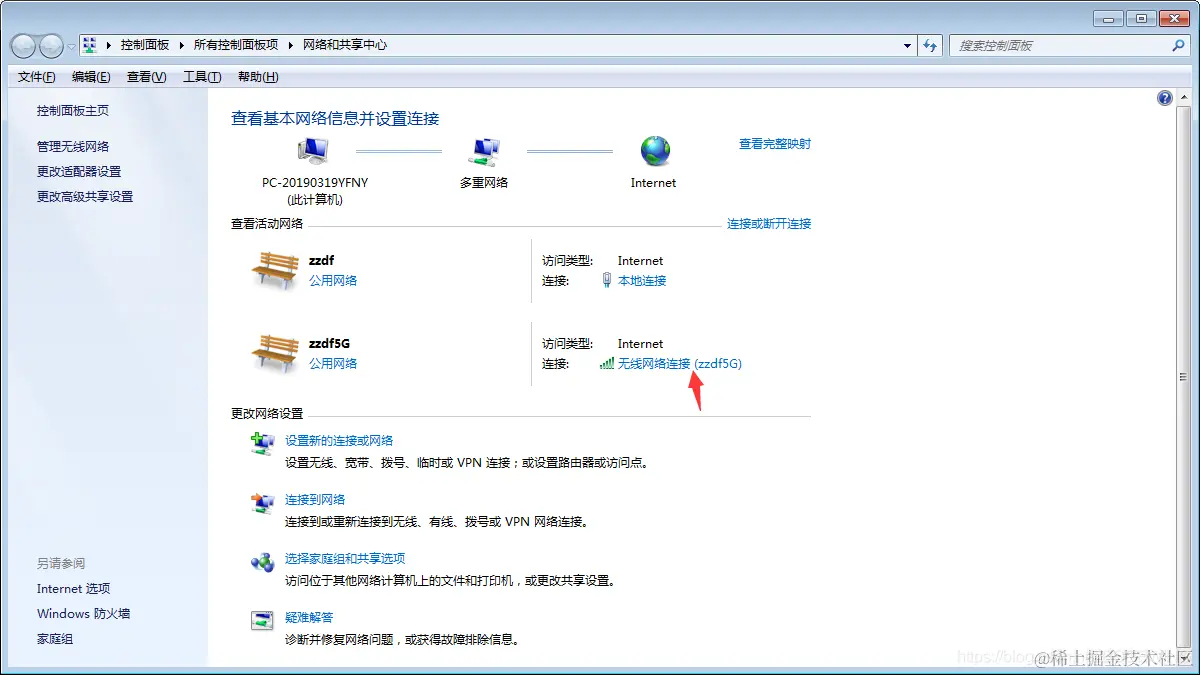Click the help question mark icon

[1164, 97]
